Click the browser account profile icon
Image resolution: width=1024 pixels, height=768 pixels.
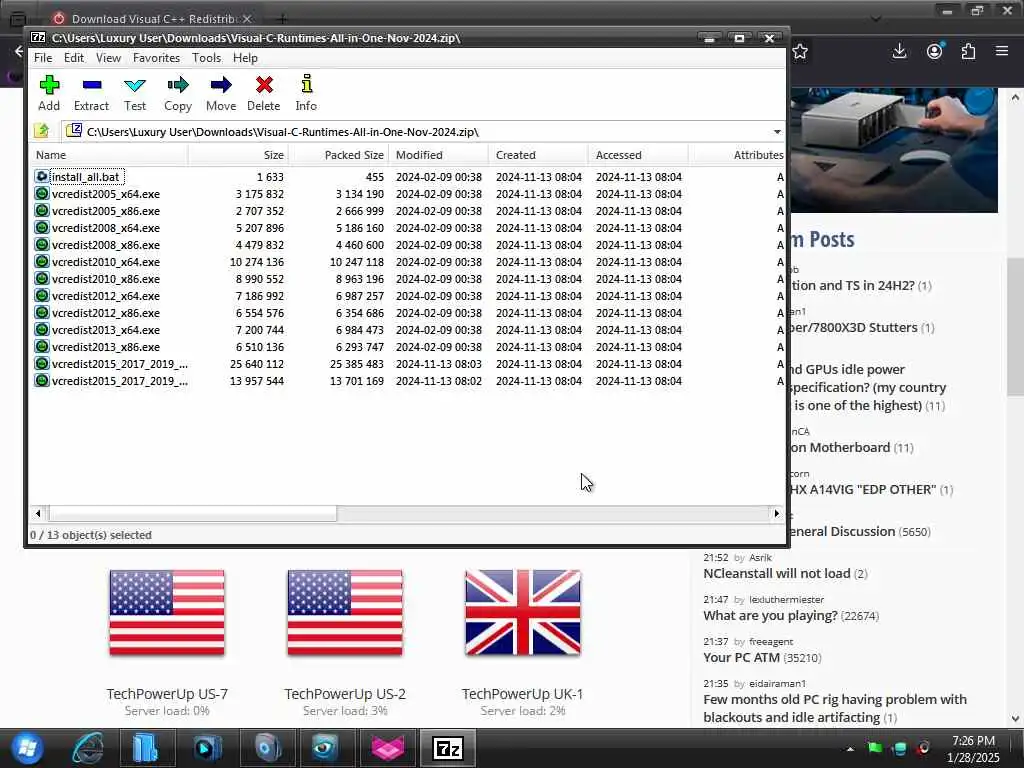[935, 52]
